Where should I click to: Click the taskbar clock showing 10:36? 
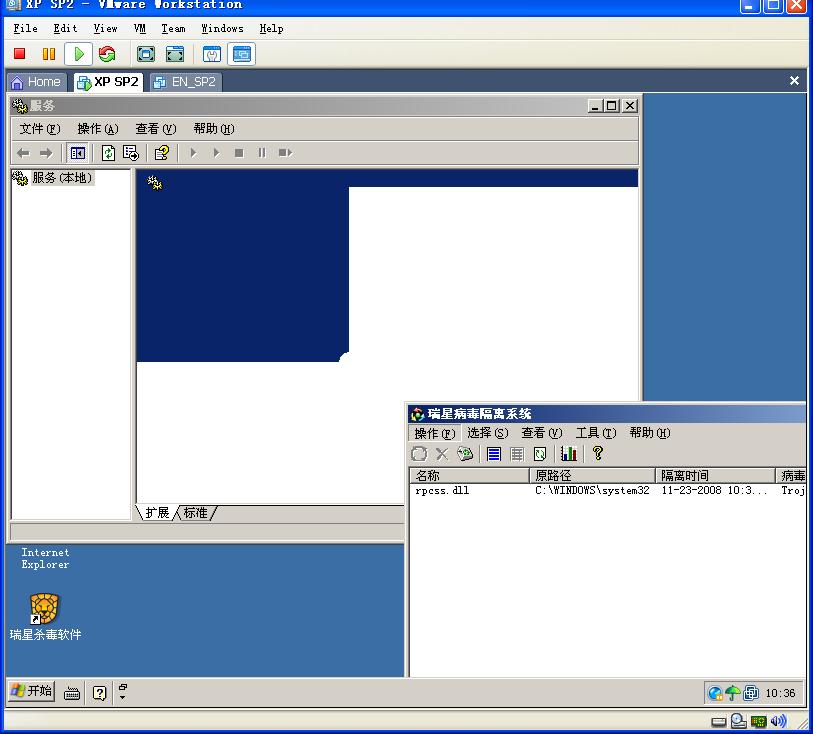point(780,694)
